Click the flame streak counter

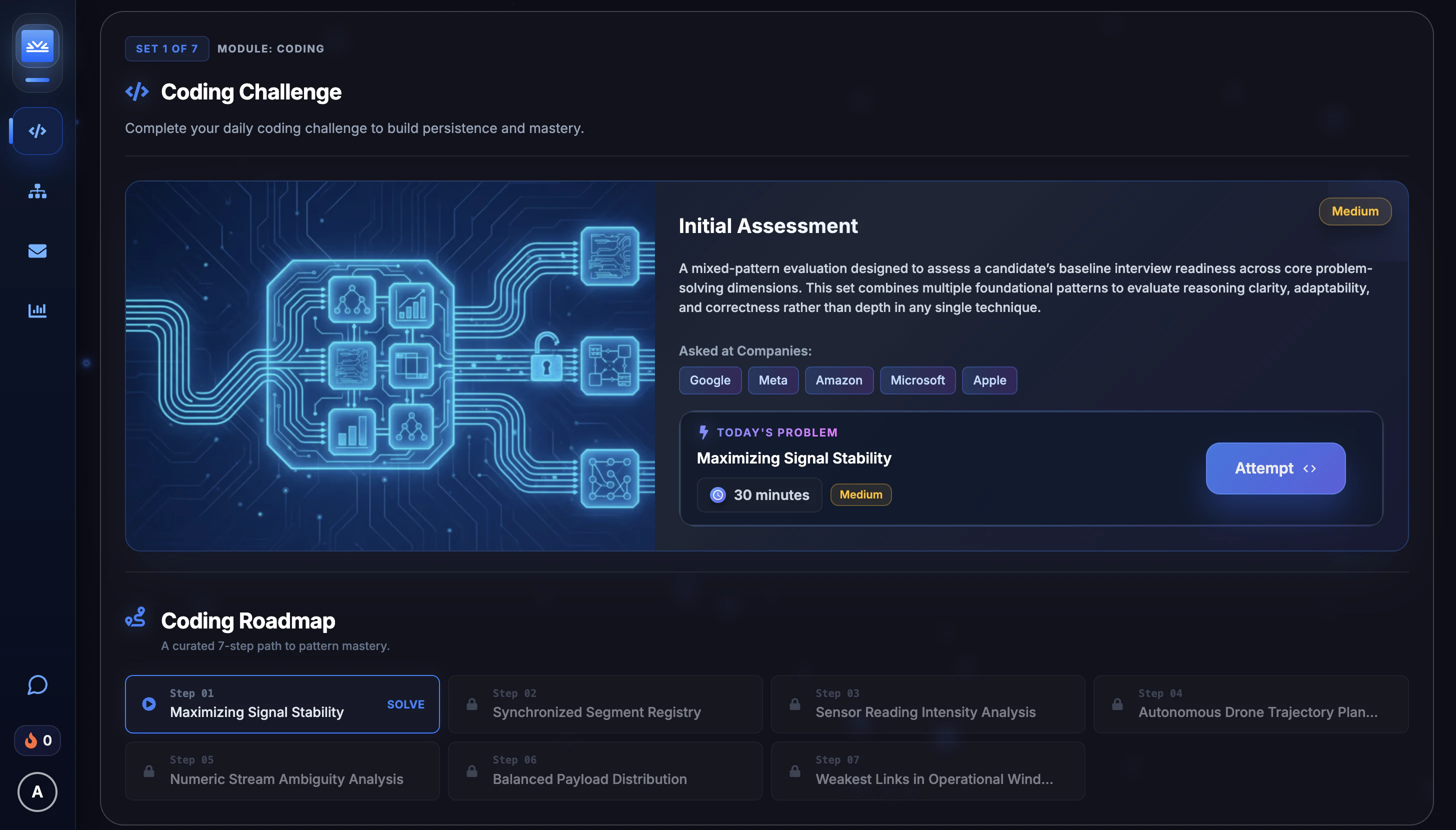click(x=37, y=740)
